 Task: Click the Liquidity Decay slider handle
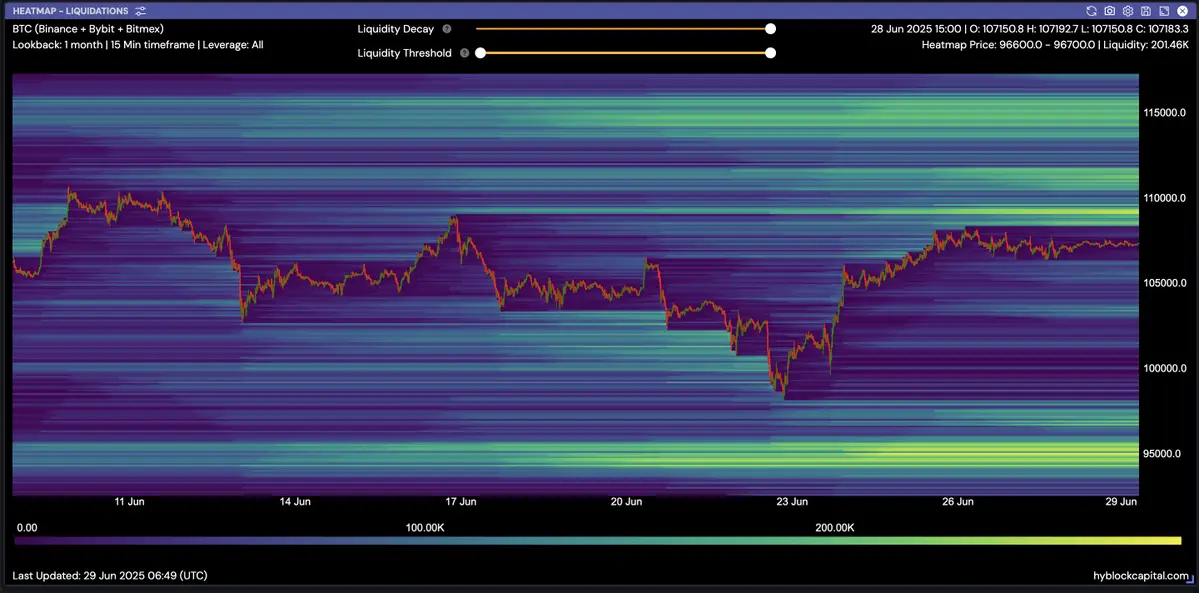point(771,29)
